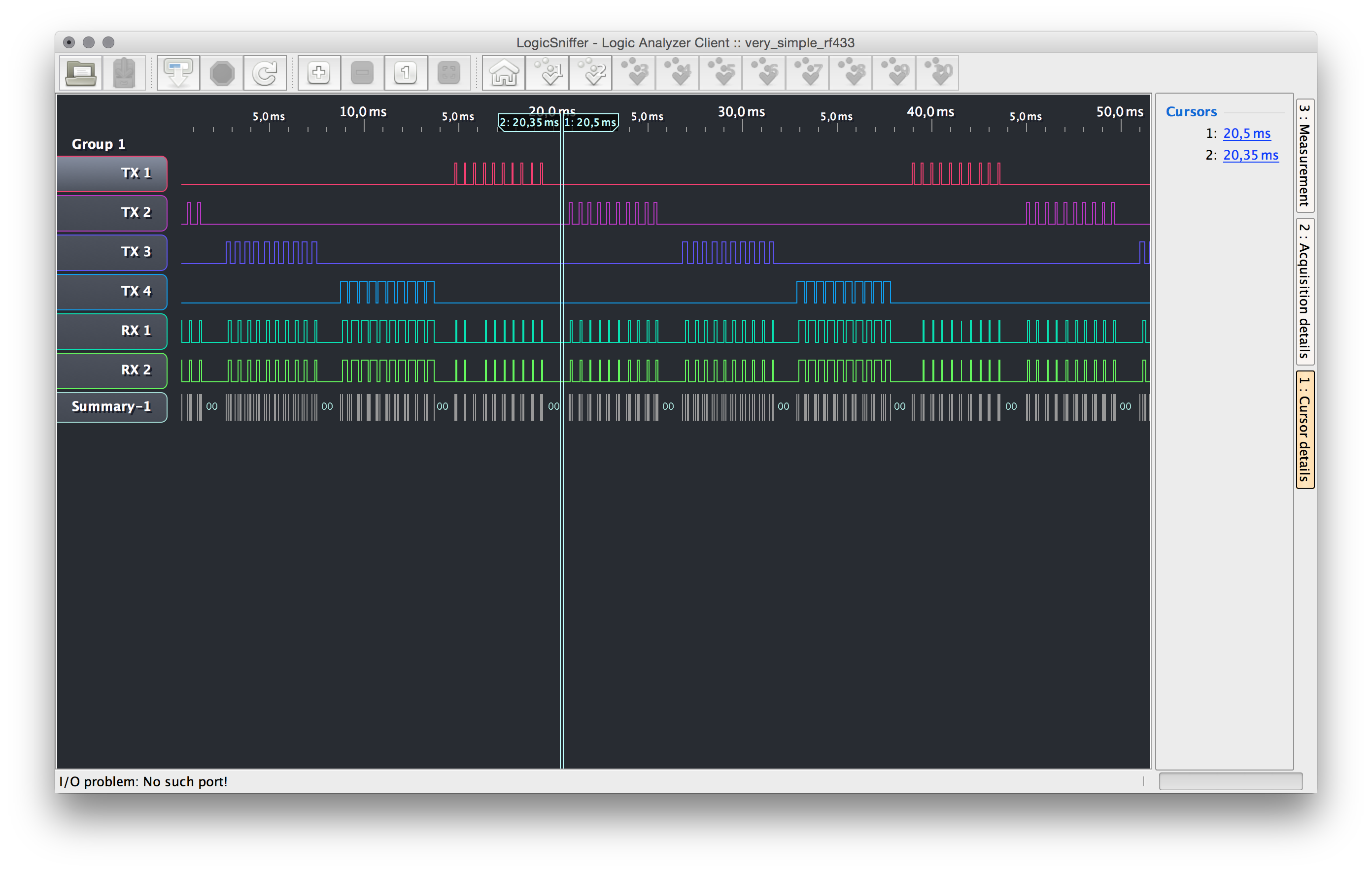Click the Repeat capture icon
This screenshot has height=872, width=1372.
[265, 73]
